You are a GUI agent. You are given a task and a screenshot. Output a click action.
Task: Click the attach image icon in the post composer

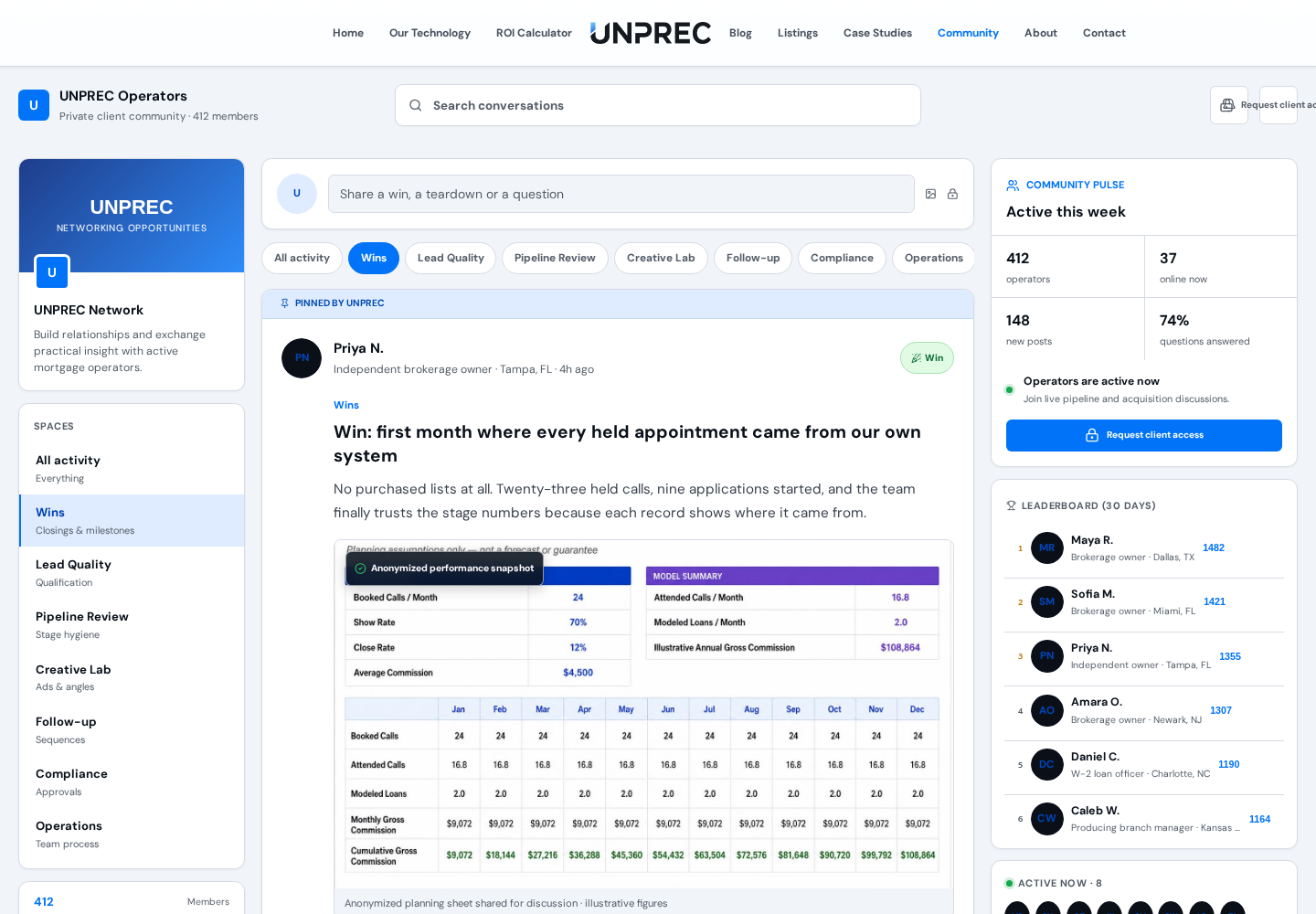click(x=930, y=194)
